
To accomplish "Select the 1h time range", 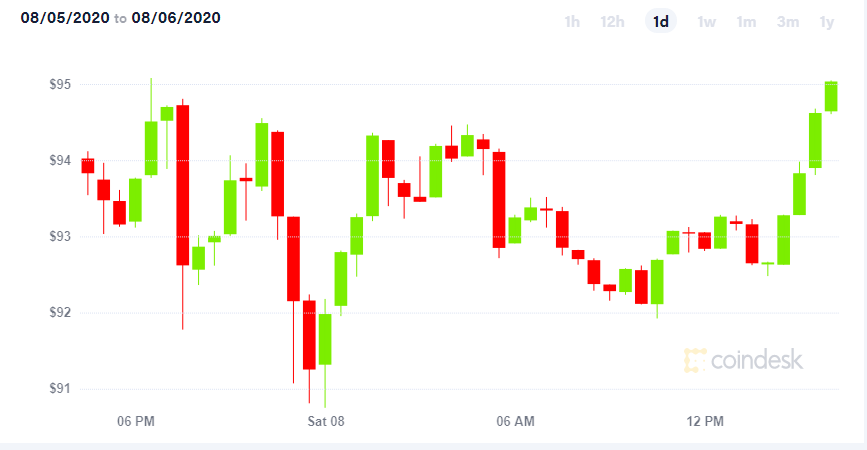I will 572,22.
